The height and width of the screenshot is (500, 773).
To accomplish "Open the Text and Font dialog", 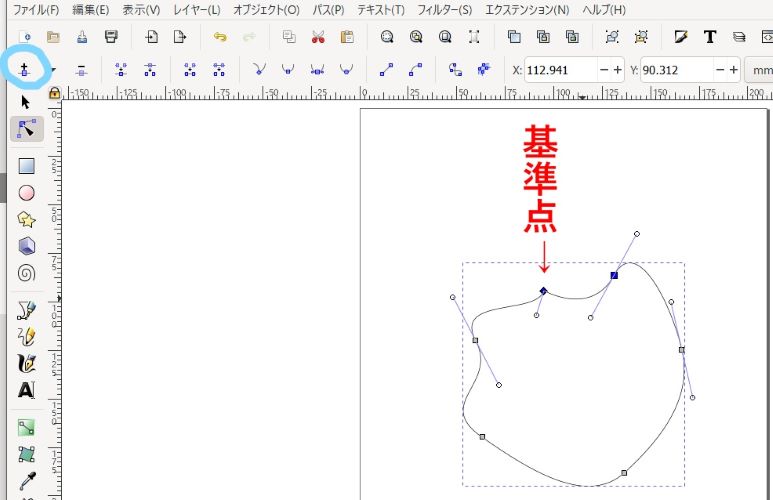I will (x=710, y=36).
